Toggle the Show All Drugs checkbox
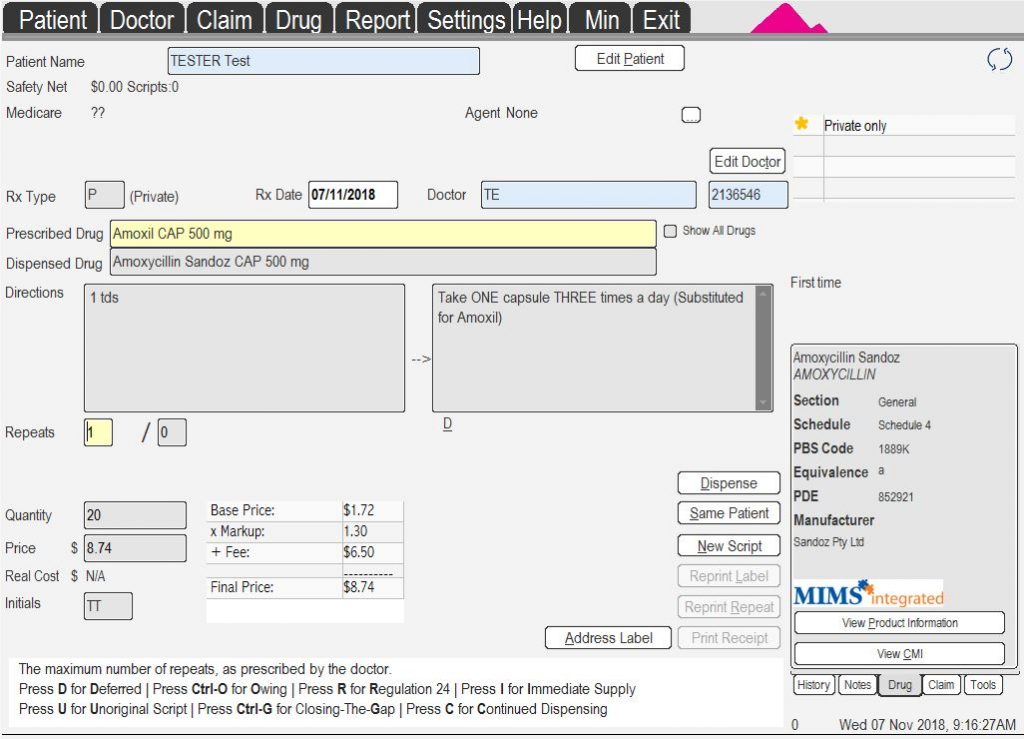Screen dimensions: 1024x739 (x=670, y=231)
